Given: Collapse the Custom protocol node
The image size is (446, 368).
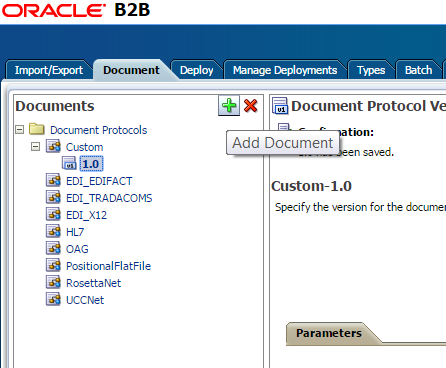Looking at the screenshot, I should (35, 146).
